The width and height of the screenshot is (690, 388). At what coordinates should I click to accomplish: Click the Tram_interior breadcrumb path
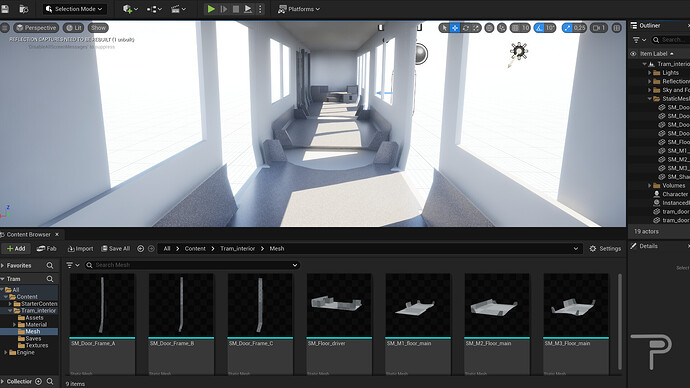click(237, 249)
